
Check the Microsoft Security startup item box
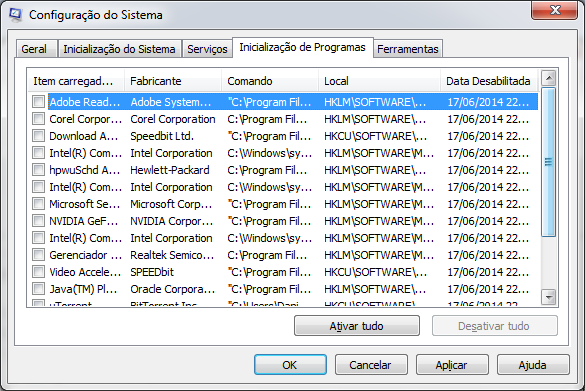point(38,204)
